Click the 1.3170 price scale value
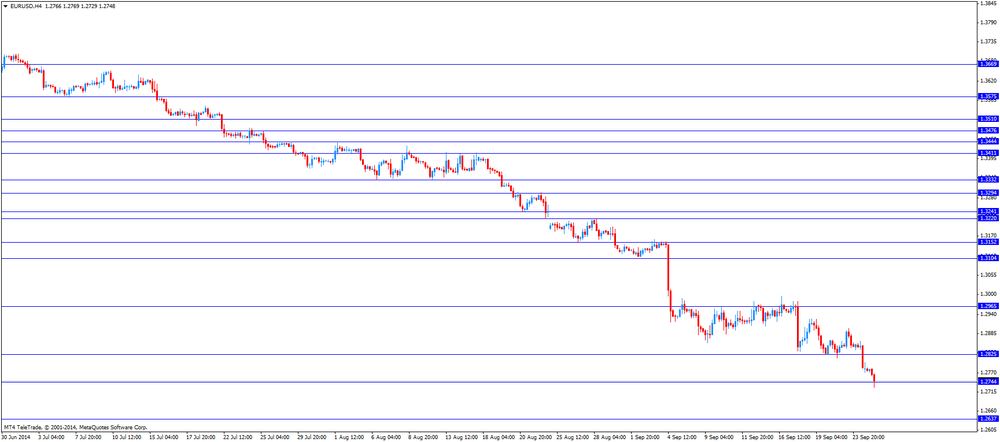1000x442 pixels. (x=988, y=235)
